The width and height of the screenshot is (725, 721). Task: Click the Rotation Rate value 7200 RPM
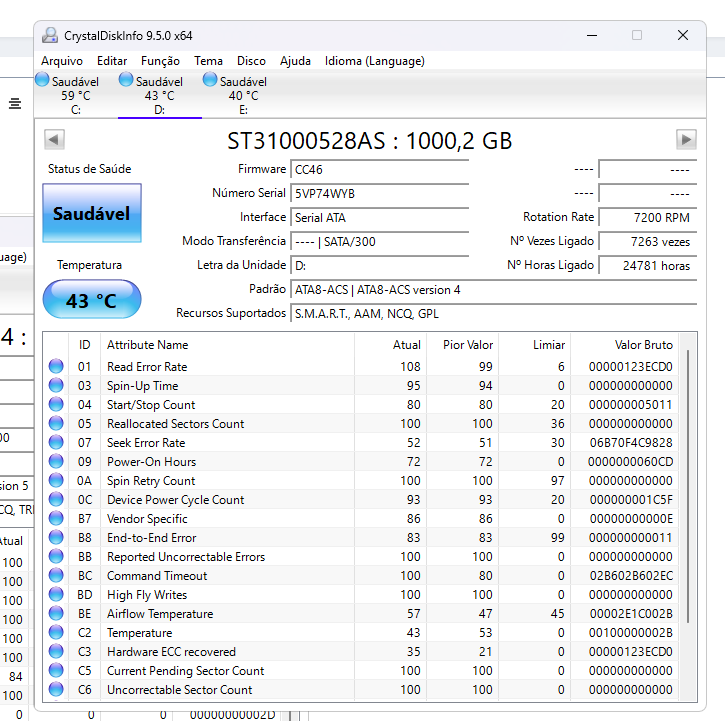648,217
